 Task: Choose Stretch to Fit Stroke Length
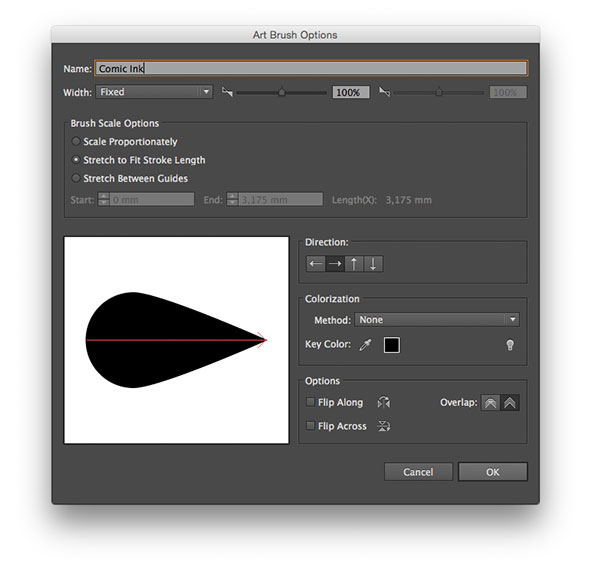[76, 160]
